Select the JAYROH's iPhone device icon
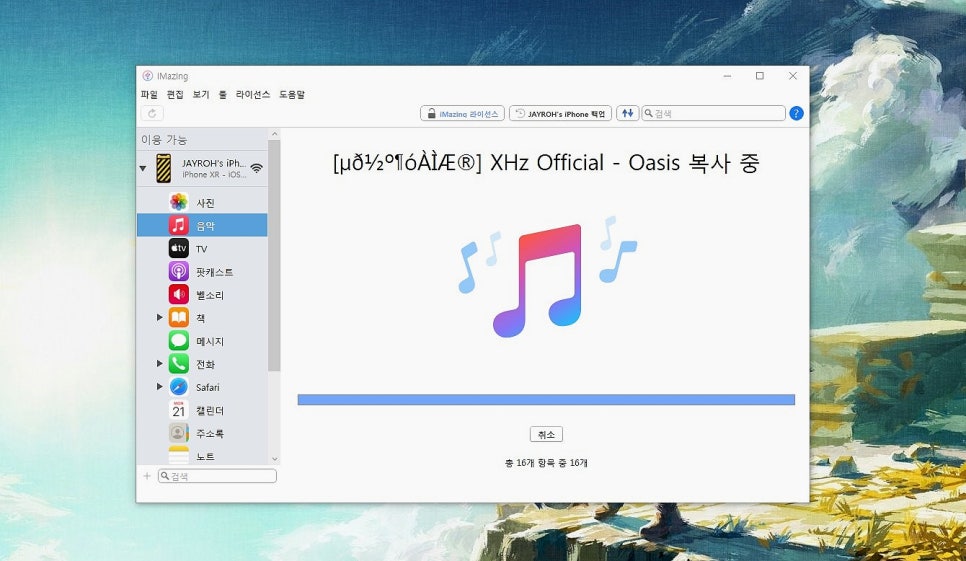Viewport: 966px width, 561px height. tap(163, 168)
